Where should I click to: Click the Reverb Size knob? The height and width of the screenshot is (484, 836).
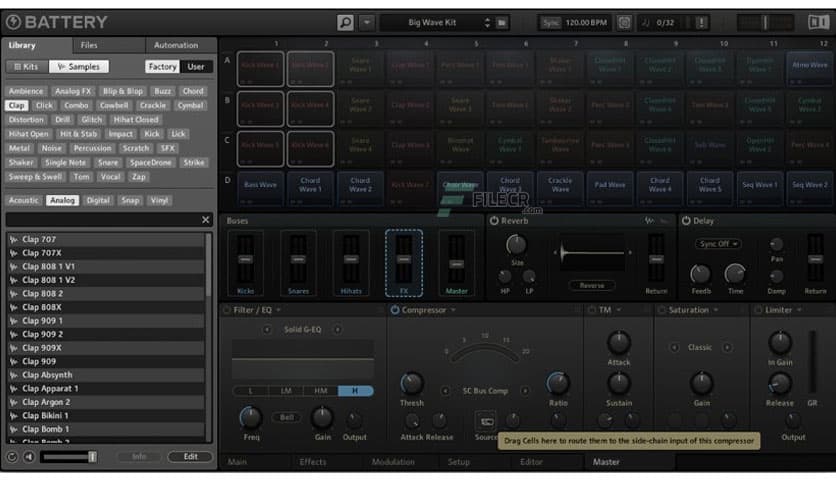click(516, 245)
